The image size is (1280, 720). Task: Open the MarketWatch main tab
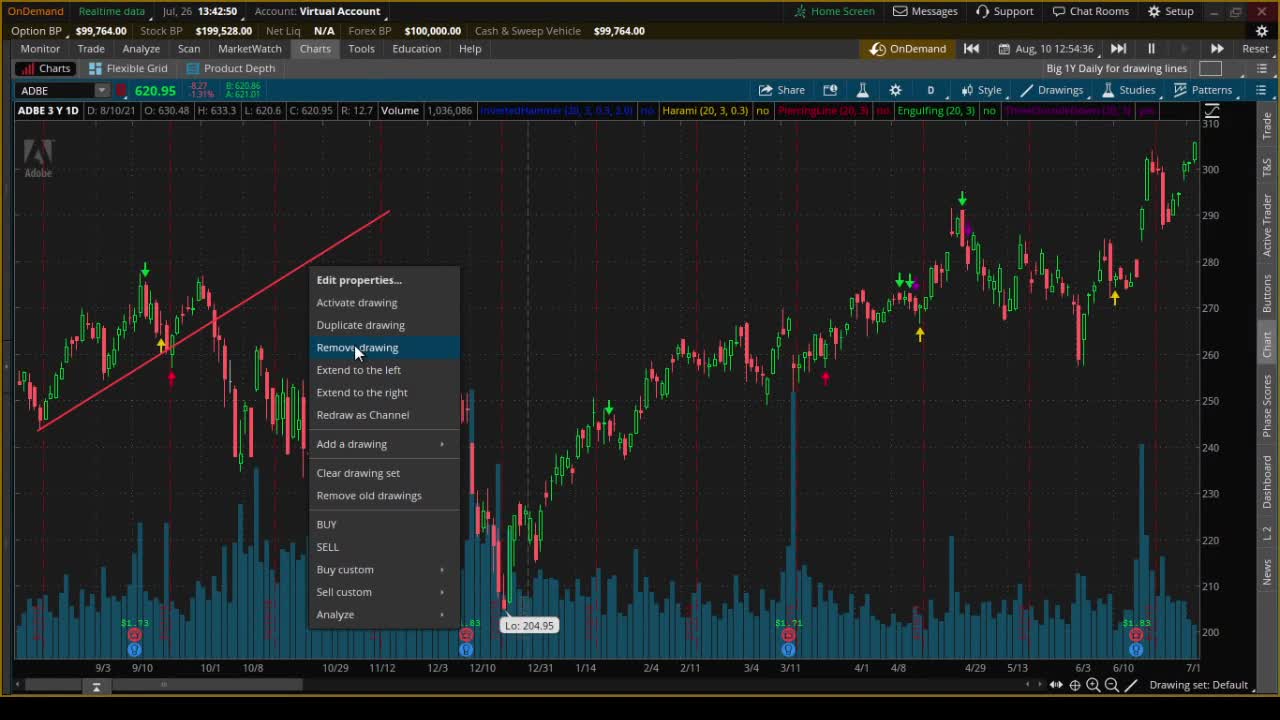pyautogui.click(x=250, y=49)
